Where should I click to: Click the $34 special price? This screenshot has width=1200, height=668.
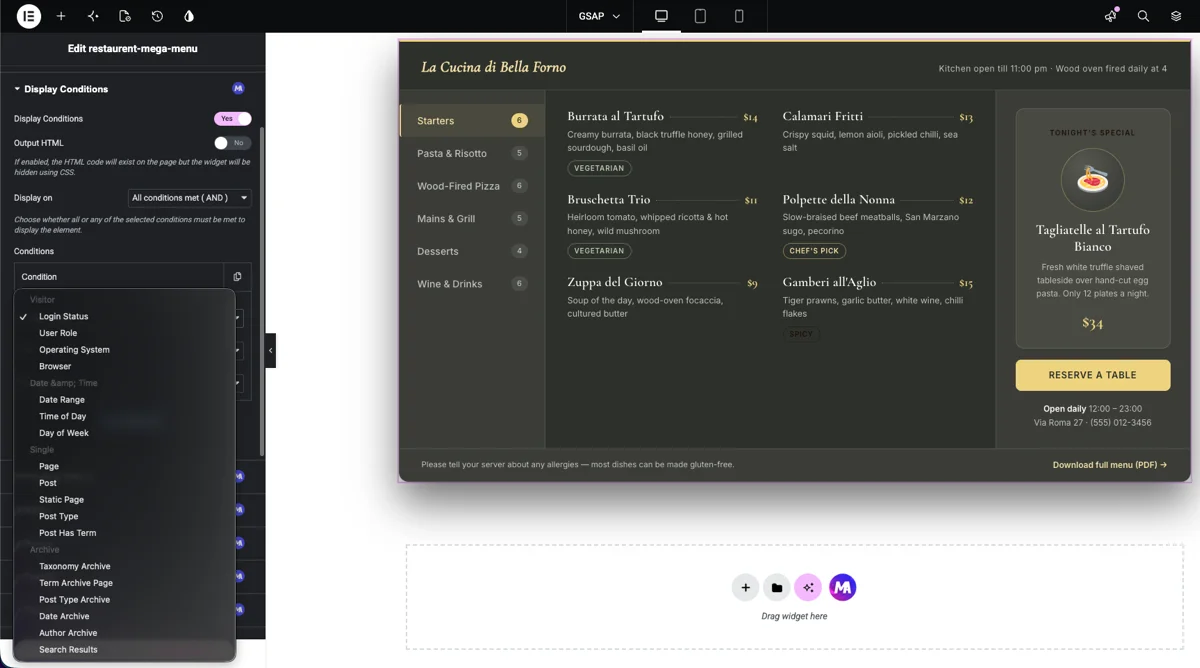(1092, 323)
